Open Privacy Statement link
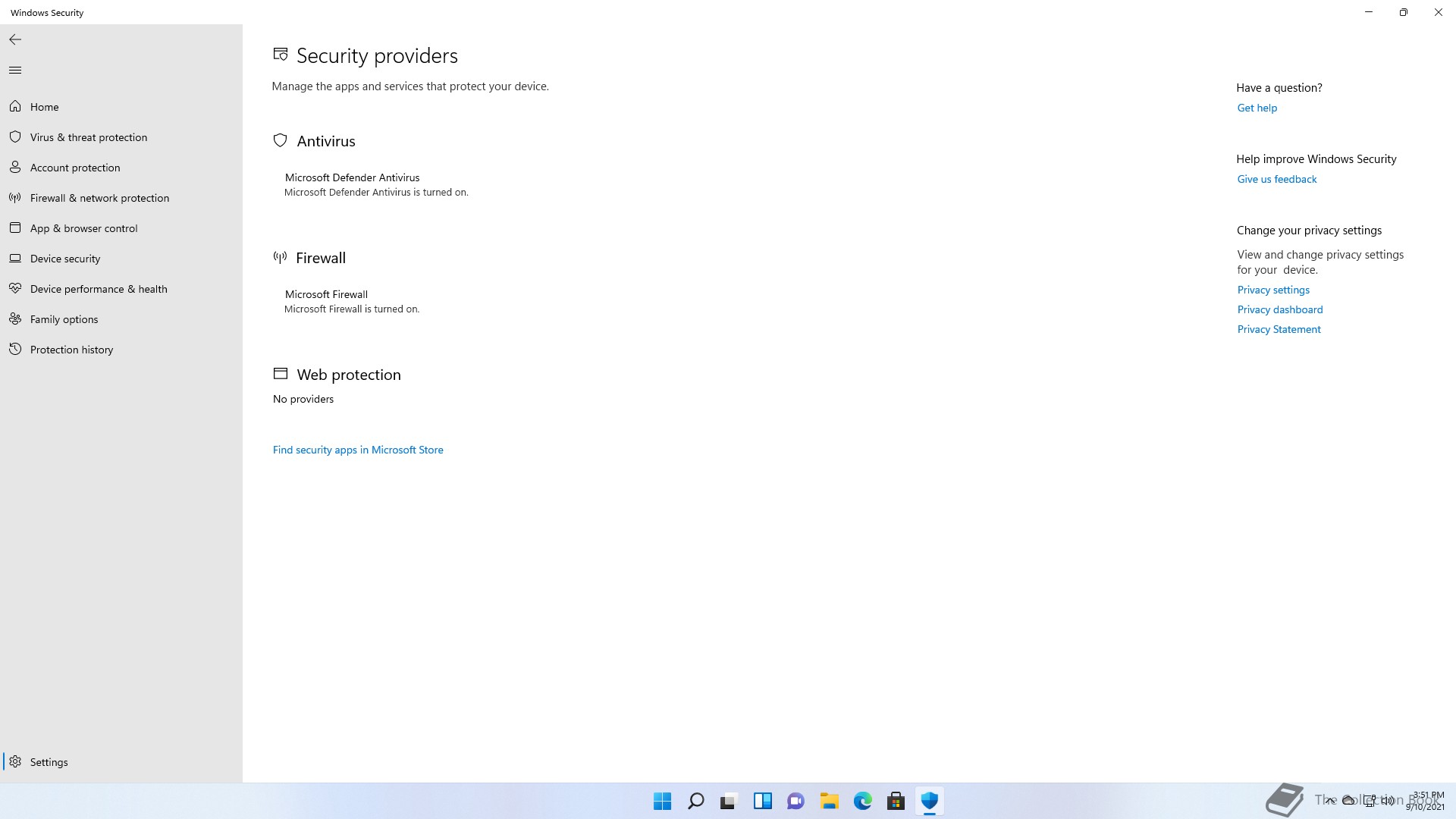 point(1279,329)
